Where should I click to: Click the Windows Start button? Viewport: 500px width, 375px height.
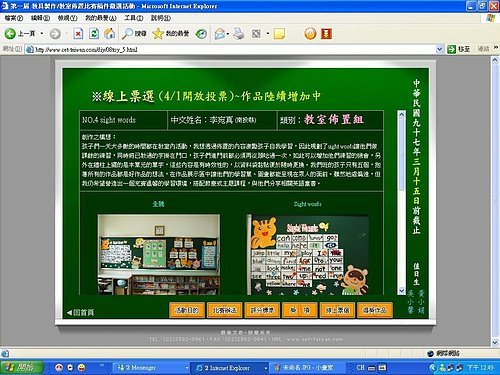22,368
